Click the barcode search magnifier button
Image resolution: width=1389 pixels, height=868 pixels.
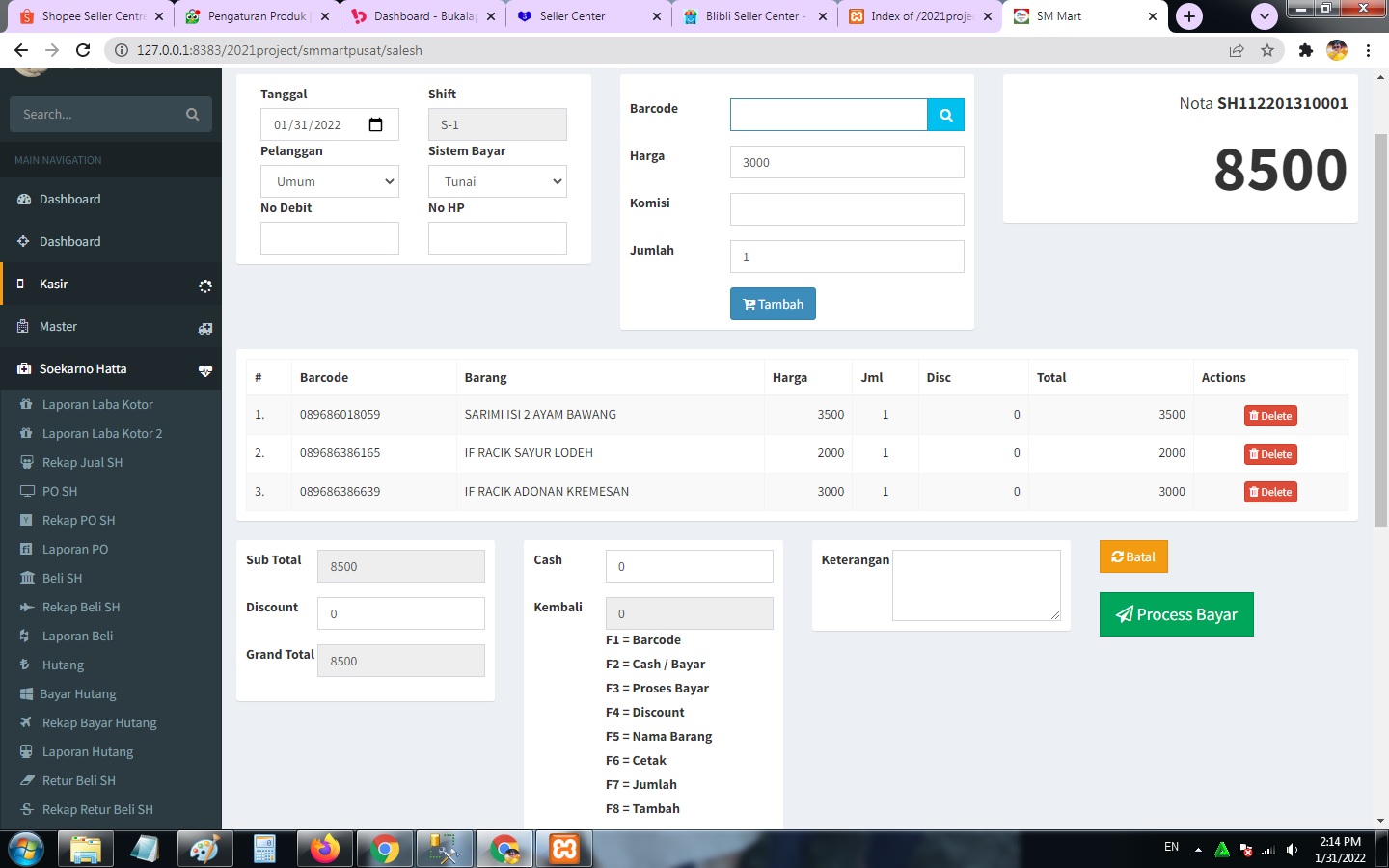coord(945,115)
